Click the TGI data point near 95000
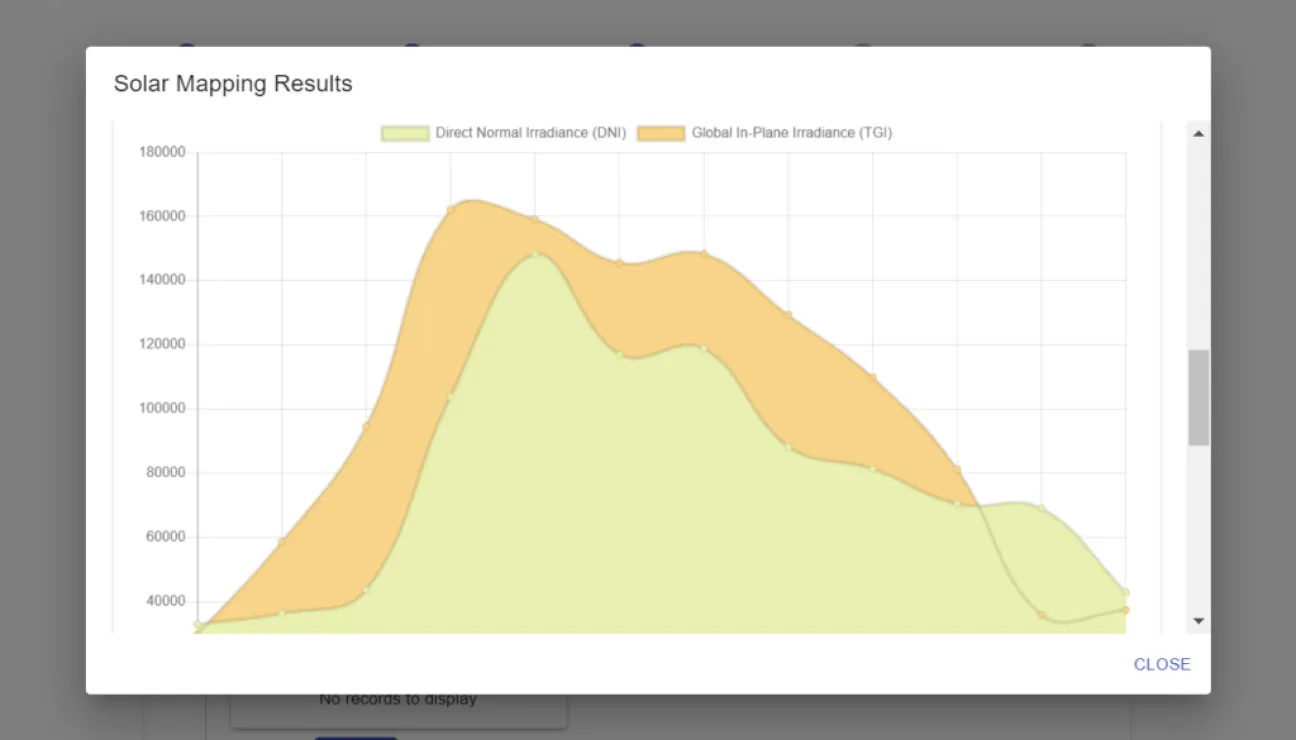1296x740 pixels. pyautogui.click(x=366, y=426)
